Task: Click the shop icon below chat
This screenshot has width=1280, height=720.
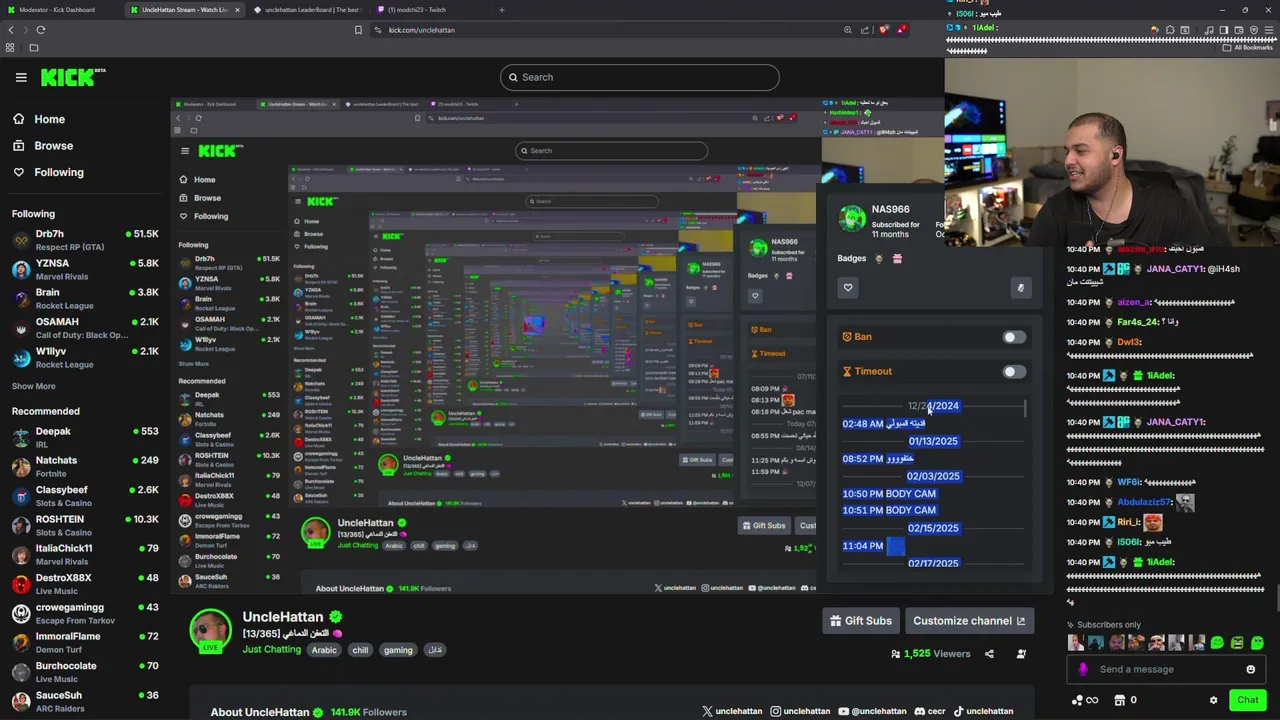Action: [1120, 700]
